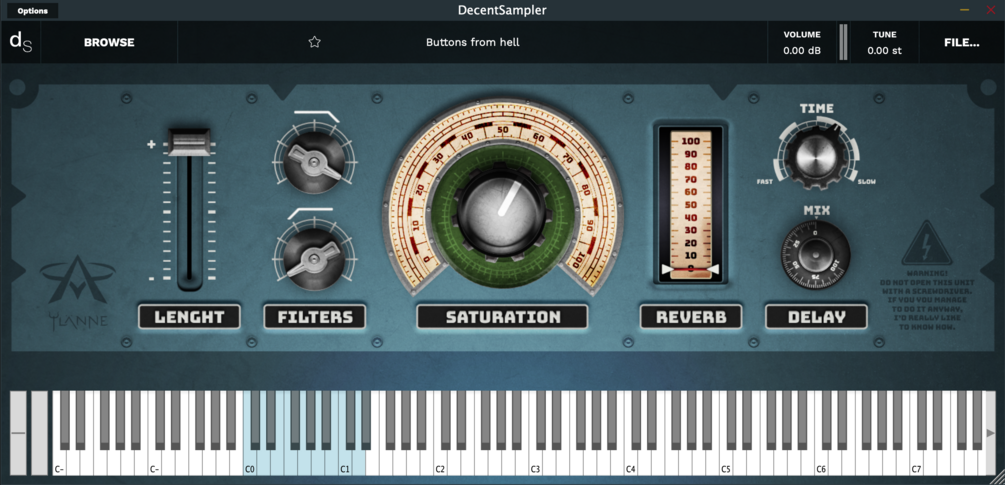
Task: Click the lower high-pass filter knob
Action: click(314, 259)
